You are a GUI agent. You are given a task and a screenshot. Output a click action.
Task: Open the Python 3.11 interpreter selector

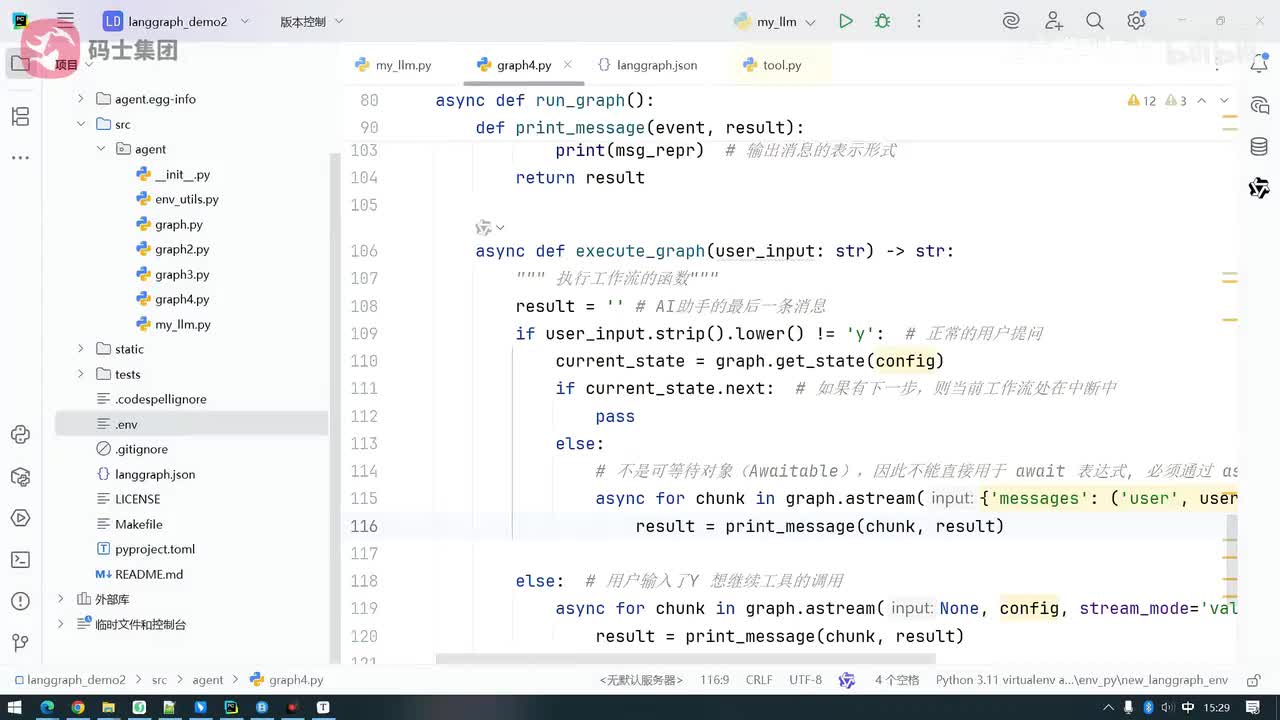tap(1082, 680)
